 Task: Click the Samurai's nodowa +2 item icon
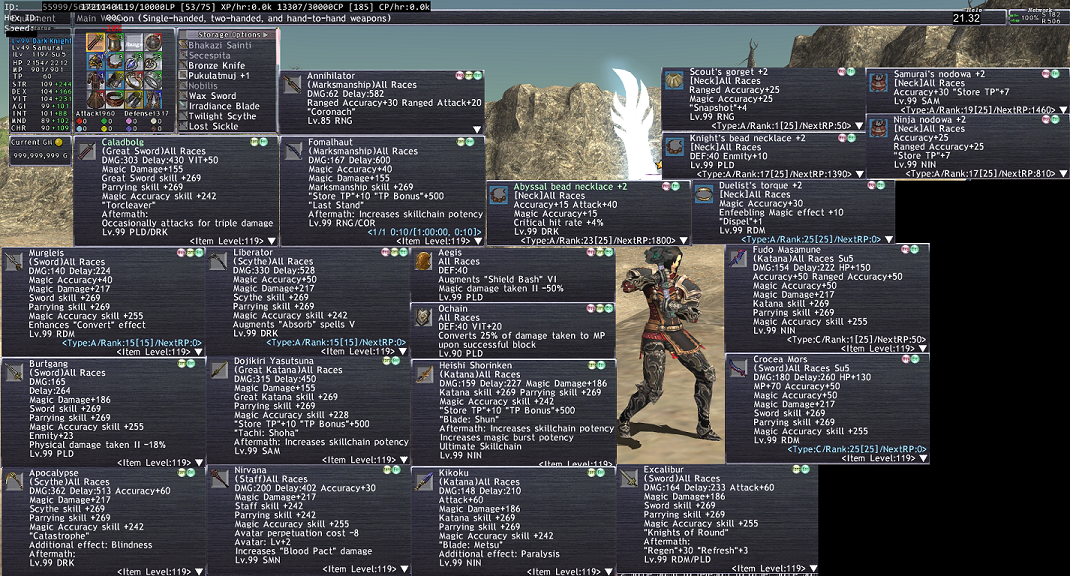point(878,83)
